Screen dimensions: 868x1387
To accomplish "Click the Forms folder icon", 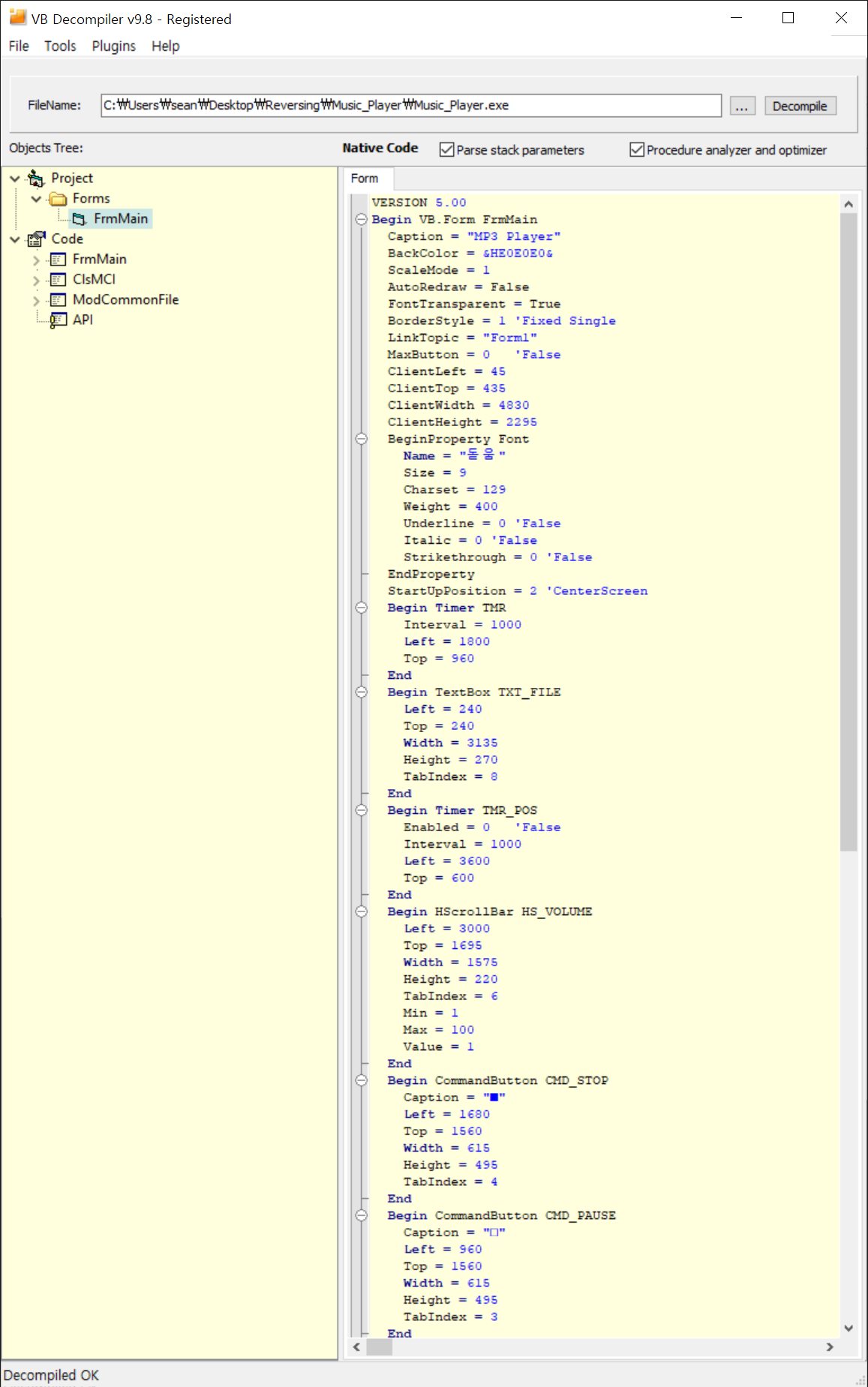I will click(58, 199).
